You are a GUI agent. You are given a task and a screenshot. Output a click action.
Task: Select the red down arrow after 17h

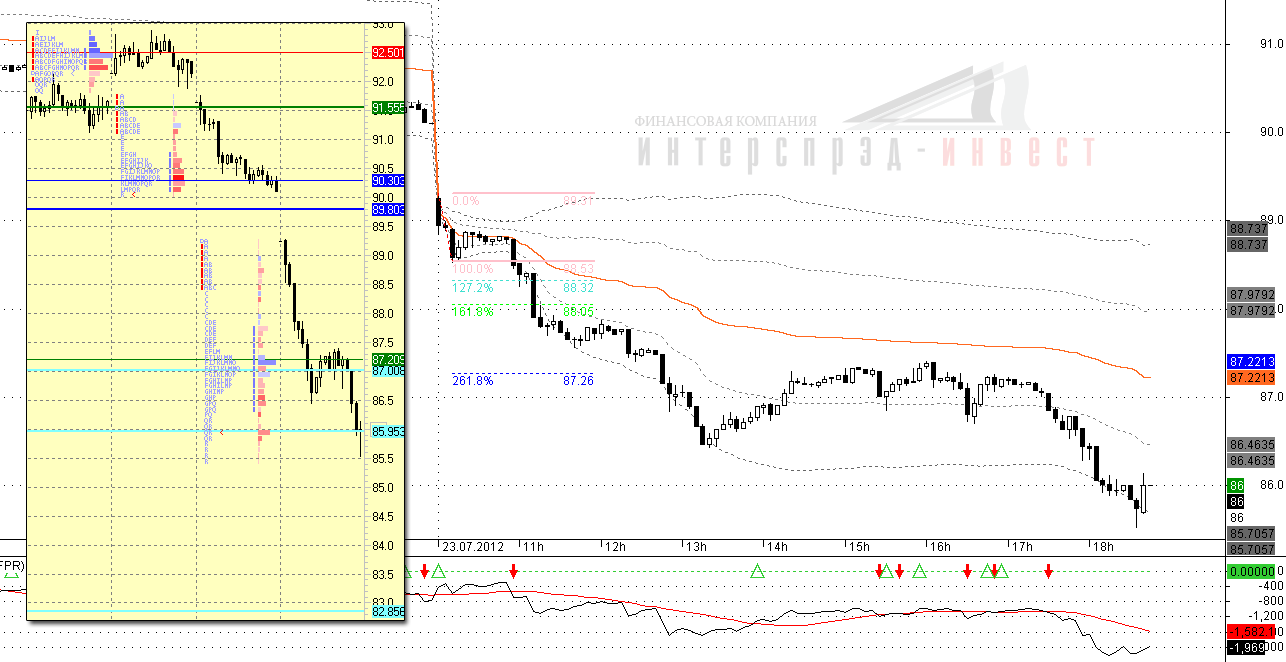coord(1048,571)
